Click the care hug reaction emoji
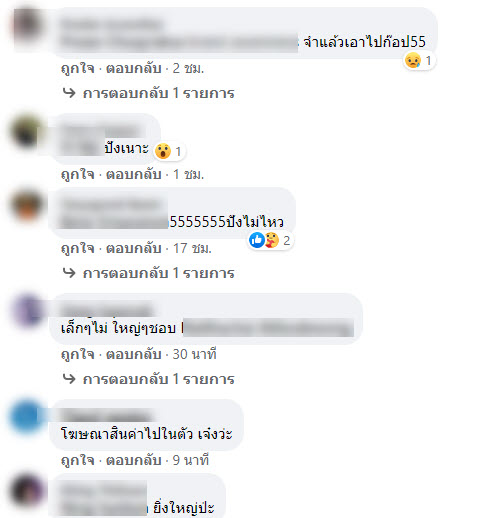The width and height of the screenshot is (481, 518). click(x=272, y=240)
